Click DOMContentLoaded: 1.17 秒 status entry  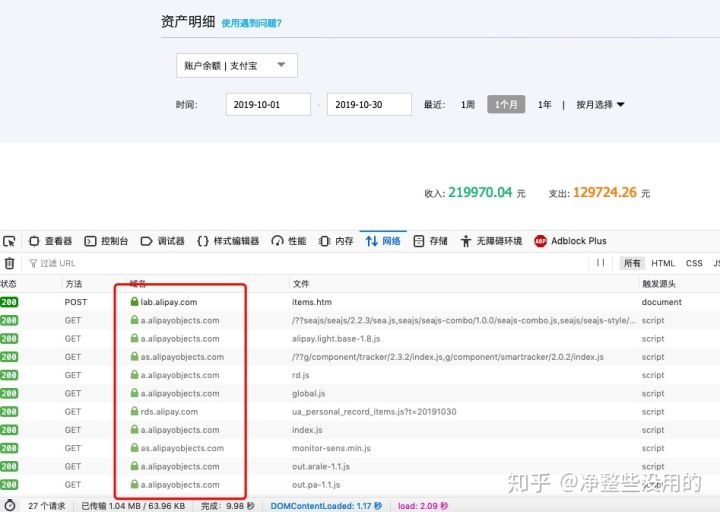click(x=326, y=506)
